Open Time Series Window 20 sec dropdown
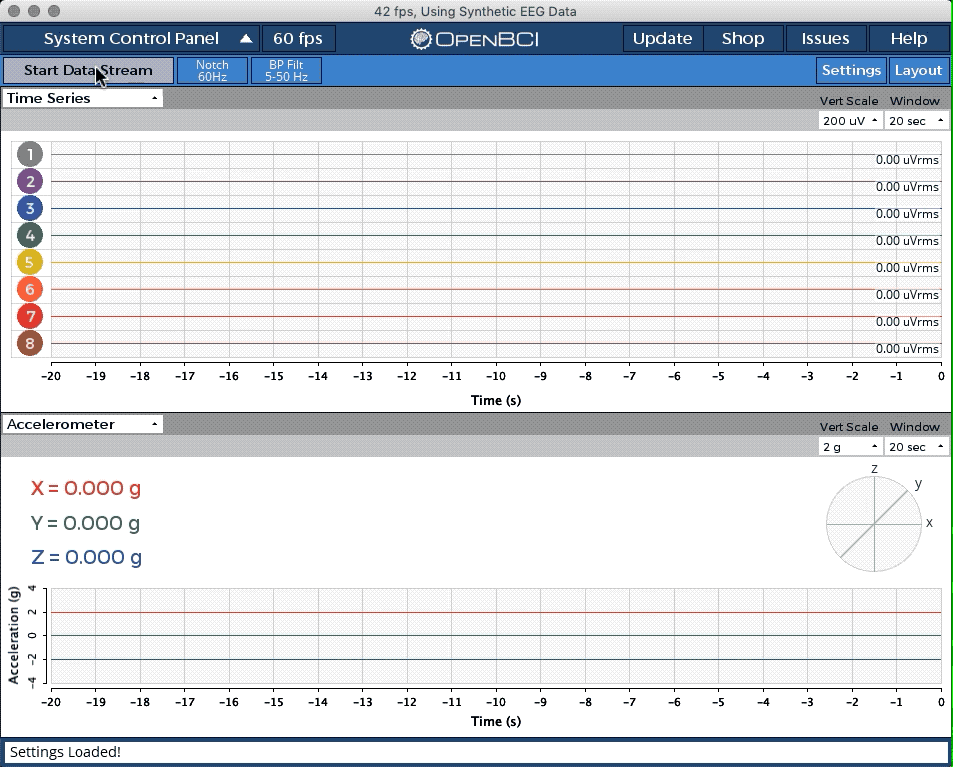 coord(916,121)
